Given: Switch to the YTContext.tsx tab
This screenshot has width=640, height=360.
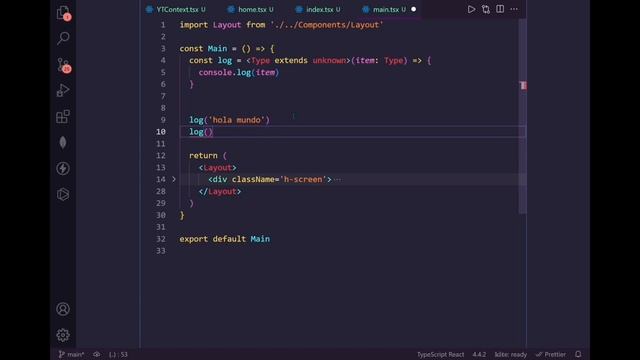Looking at the screenshot, I should 176,9.
